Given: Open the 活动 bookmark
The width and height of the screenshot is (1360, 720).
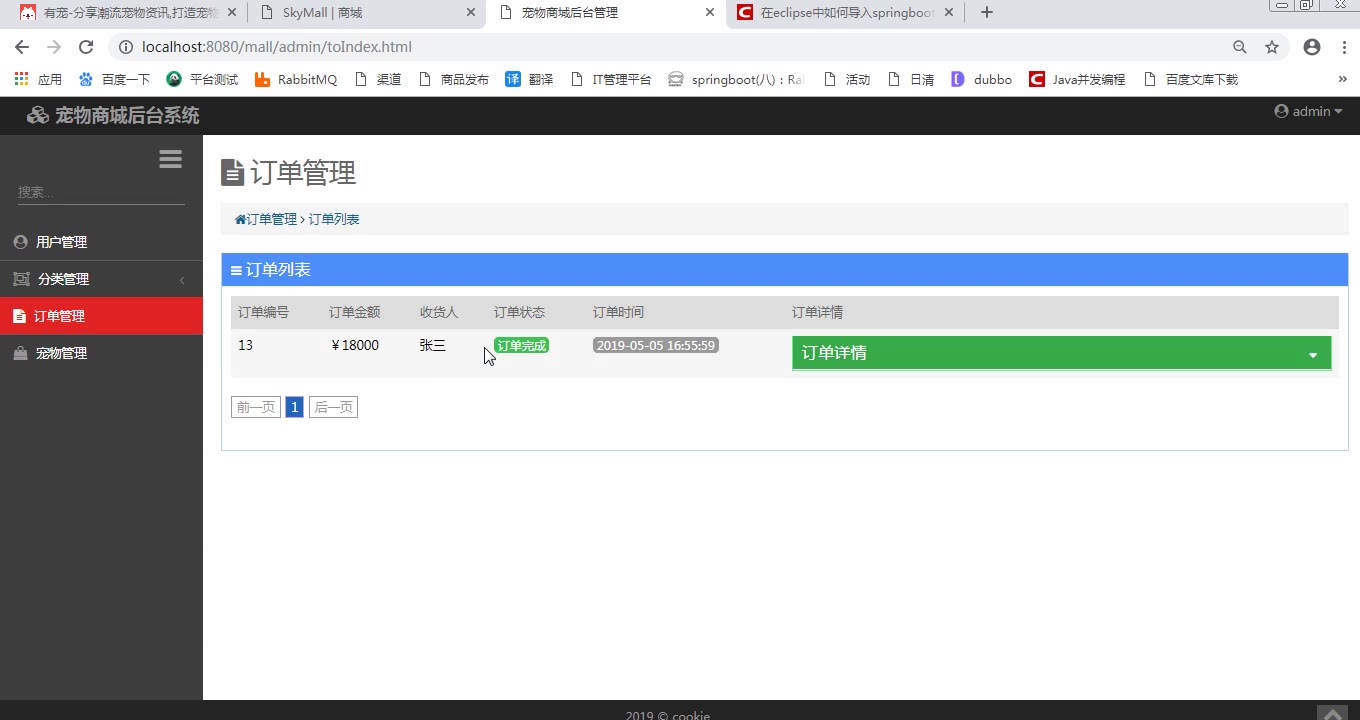Looking at the screenshot, I should (x=846, y=79).
